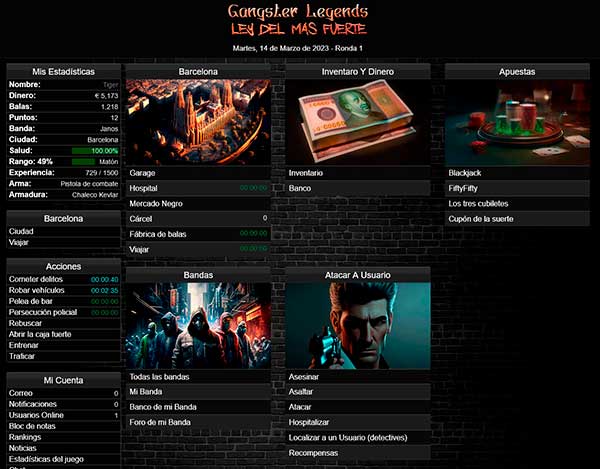Click the Janos gang name
This screenshot has width=600, height=469.
[109, 129]
